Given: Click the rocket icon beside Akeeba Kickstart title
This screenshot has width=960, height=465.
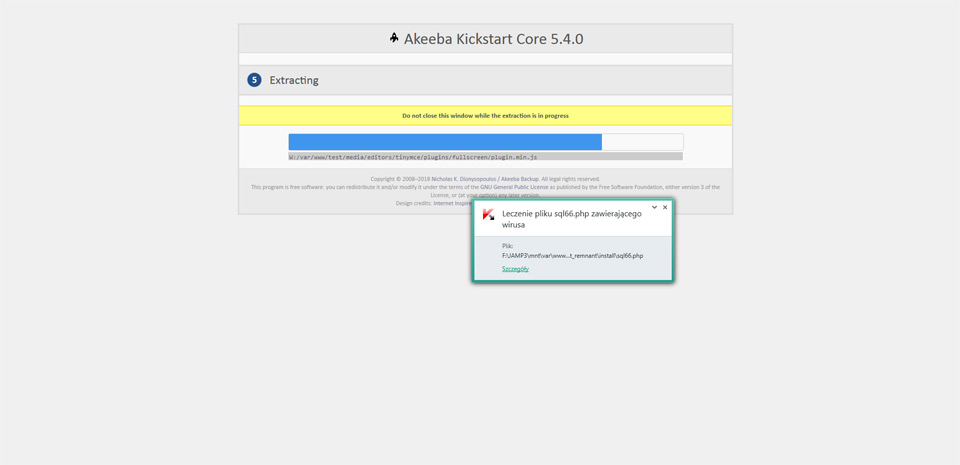Looking at the screenshot, I should click(394, 38).
